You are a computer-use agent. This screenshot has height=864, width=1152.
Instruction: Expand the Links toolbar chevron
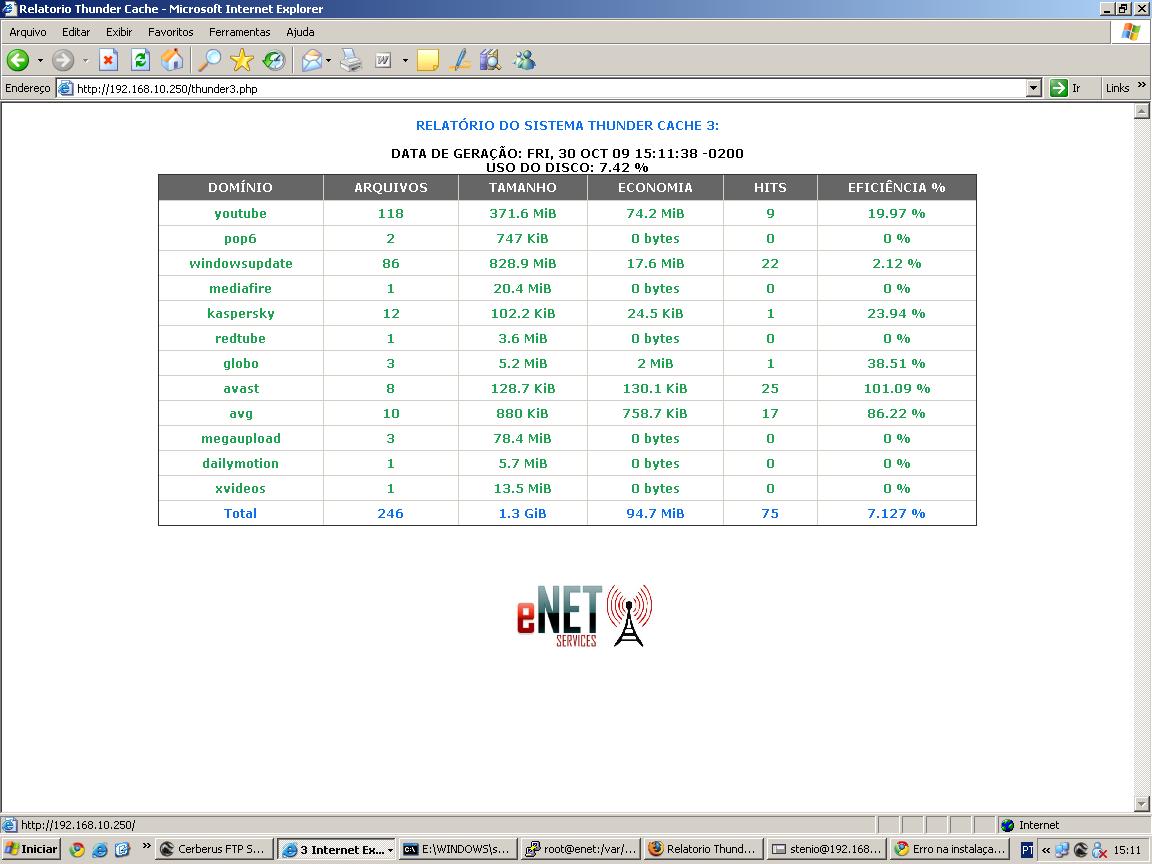click(1142, 85)
